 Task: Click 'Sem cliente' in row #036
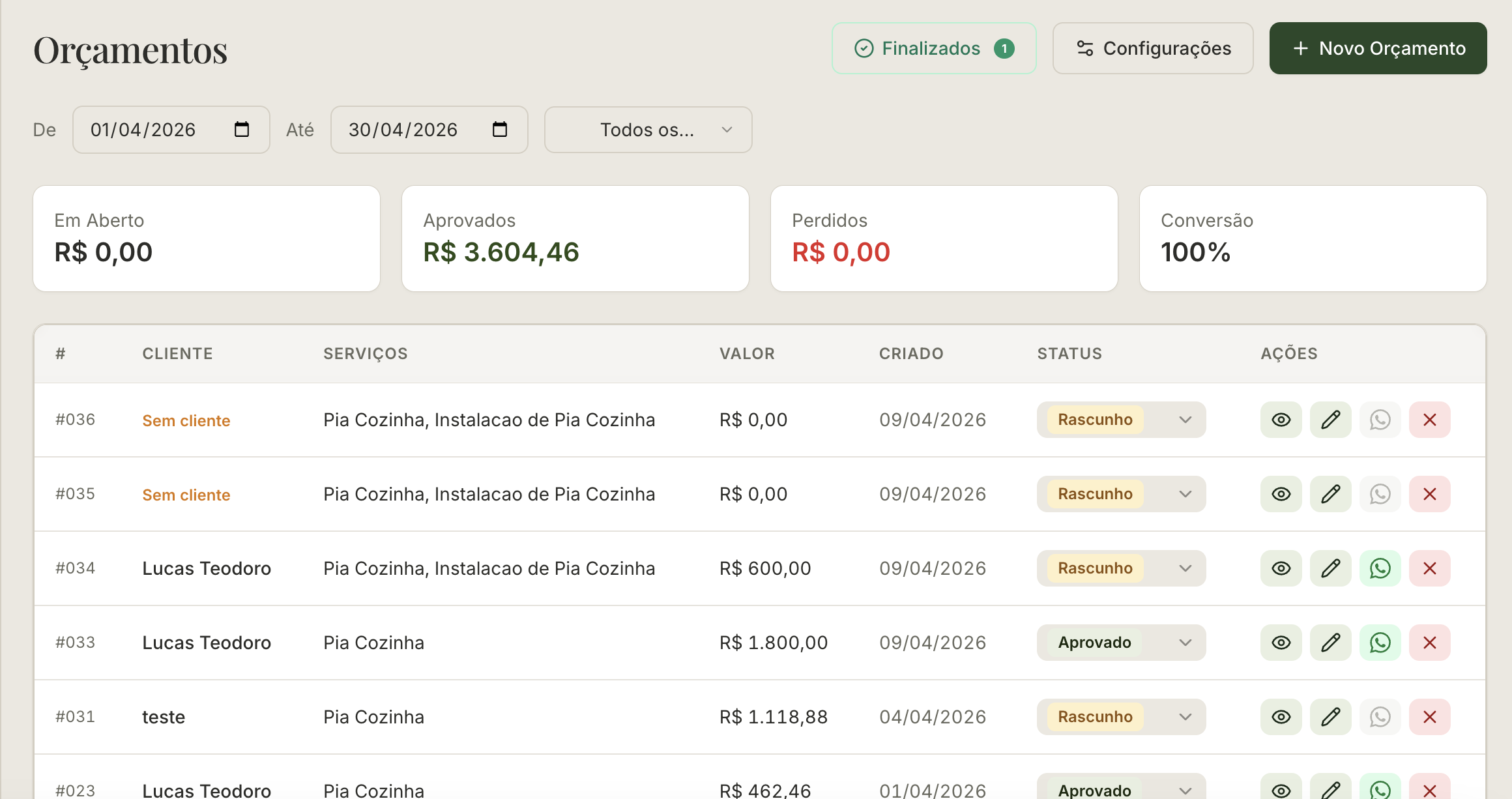click(186, 420)
